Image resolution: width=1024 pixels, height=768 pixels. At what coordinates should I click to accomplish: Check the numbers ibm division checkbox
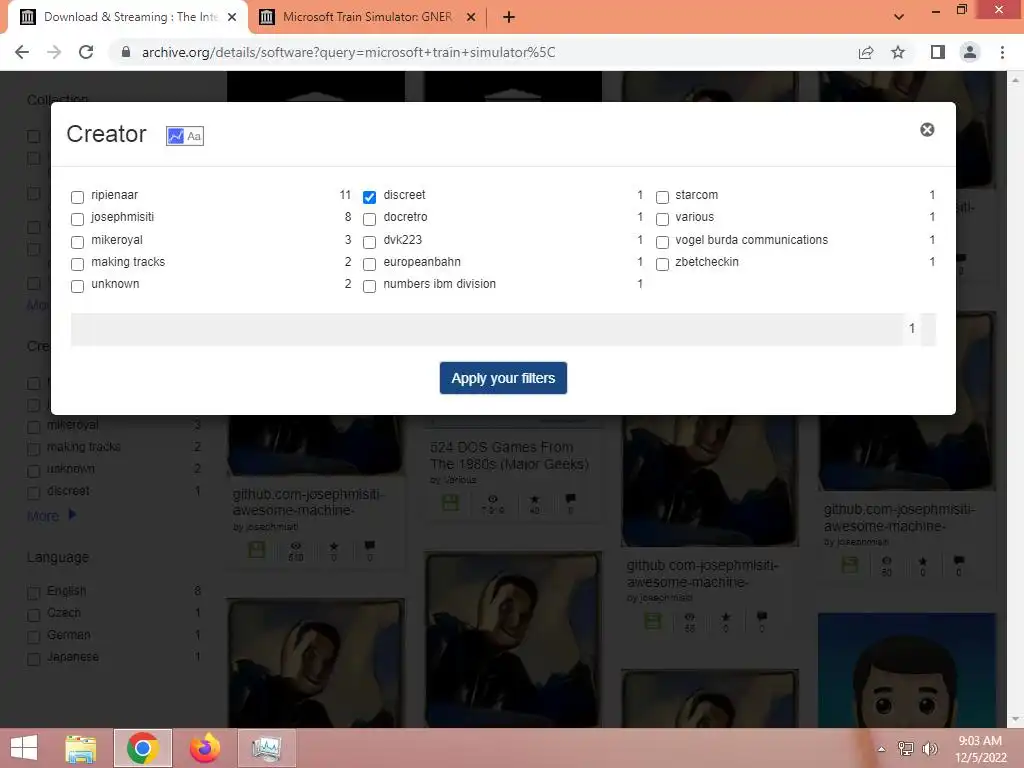(370, 286)
